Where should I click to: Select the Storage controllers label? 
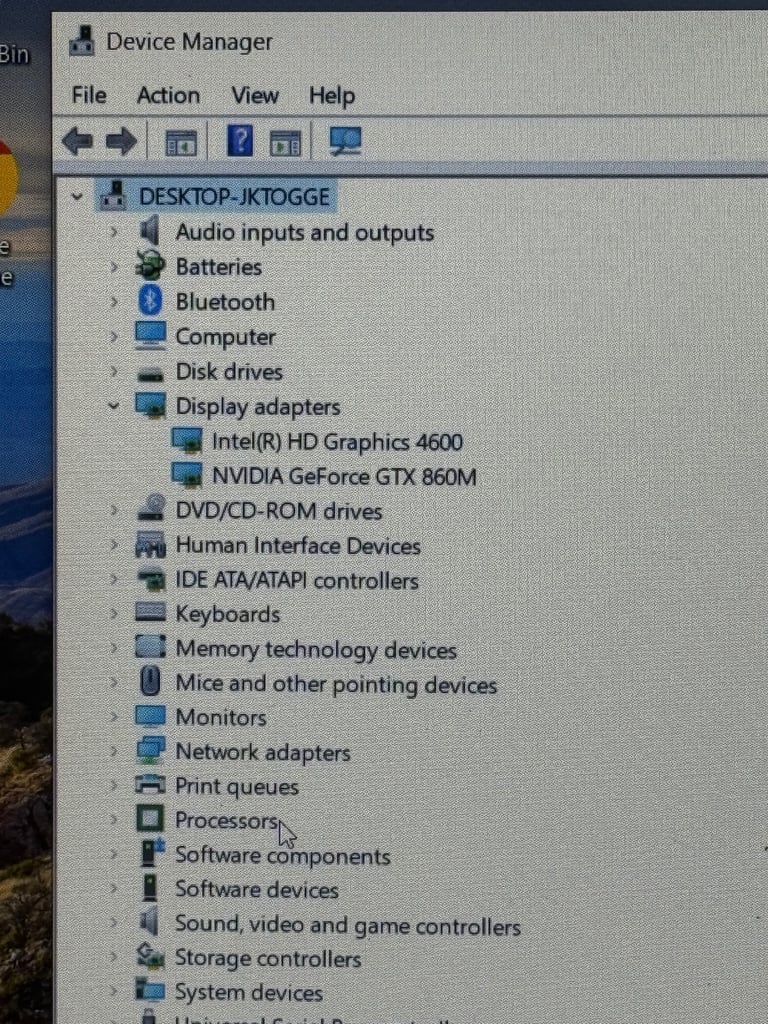pos(268,959)
